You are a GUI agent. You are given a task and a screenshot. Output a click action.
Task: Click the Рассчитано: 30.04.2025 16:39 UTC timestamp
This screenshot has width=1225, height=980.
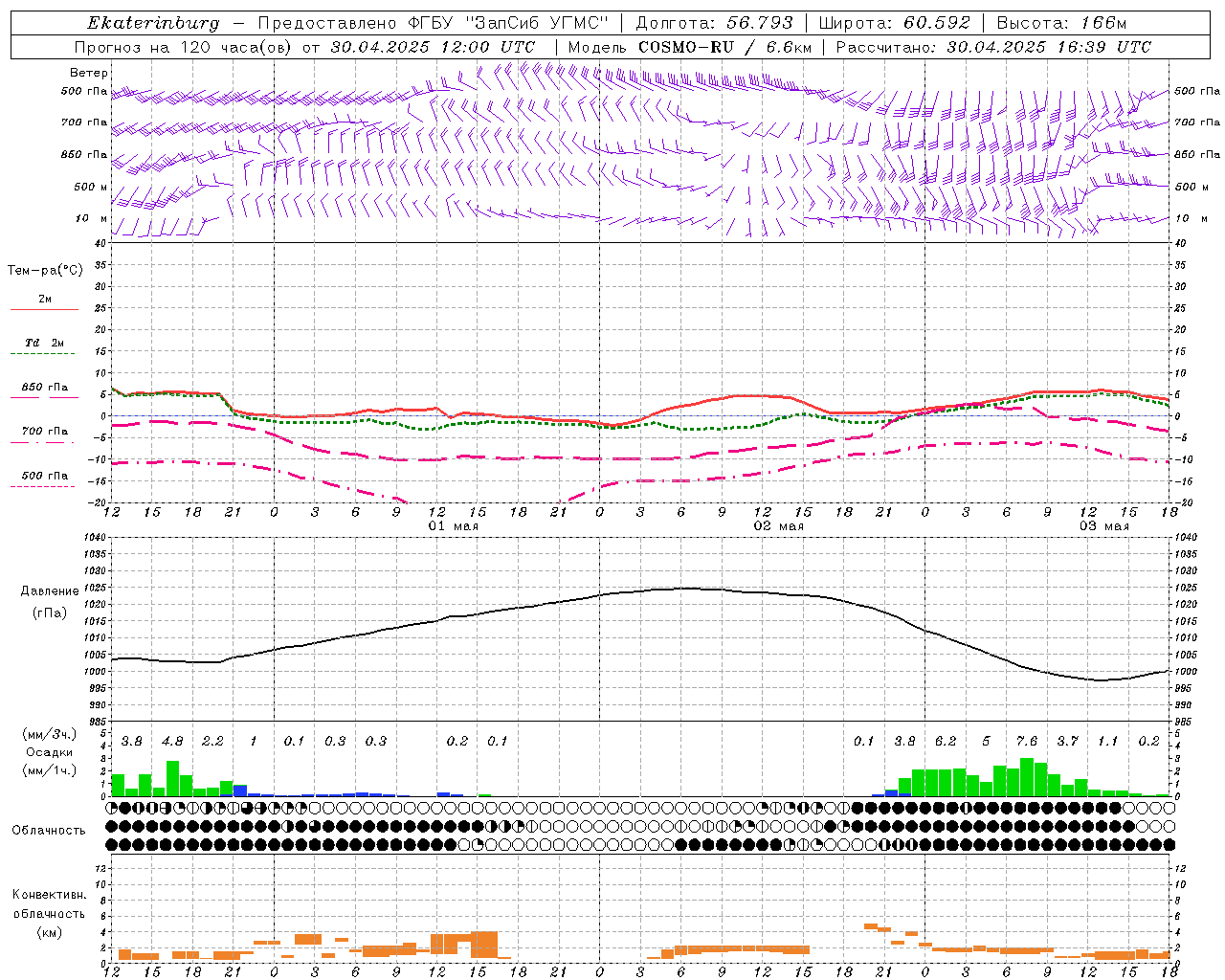993,47
